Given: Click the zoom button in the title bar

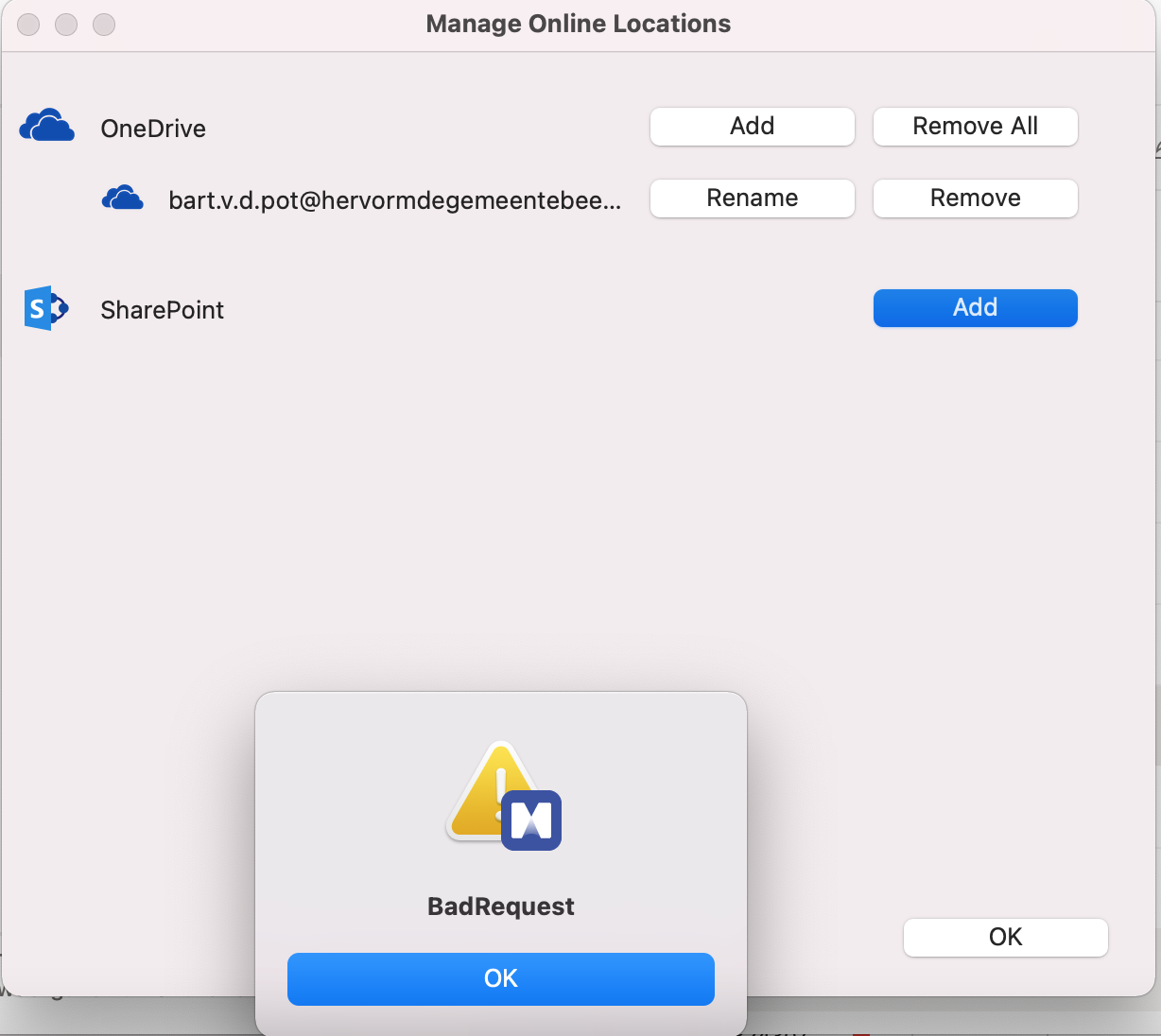Looking at the screenshot, I should (x=104, y=25).
